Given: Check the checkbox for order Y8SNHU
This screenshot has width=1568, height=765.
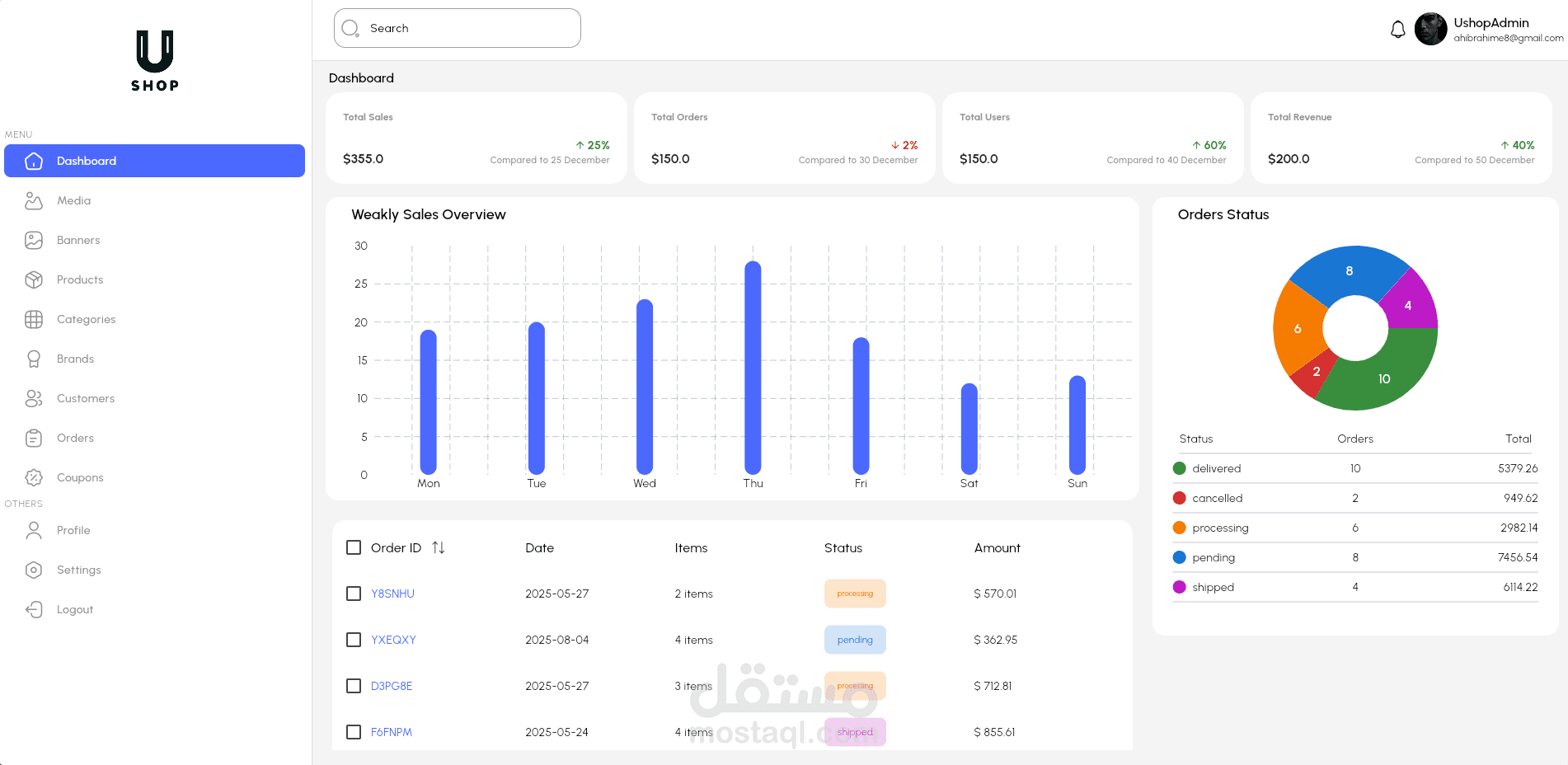Looking at the screenshot, I should [x=354, y=593].
